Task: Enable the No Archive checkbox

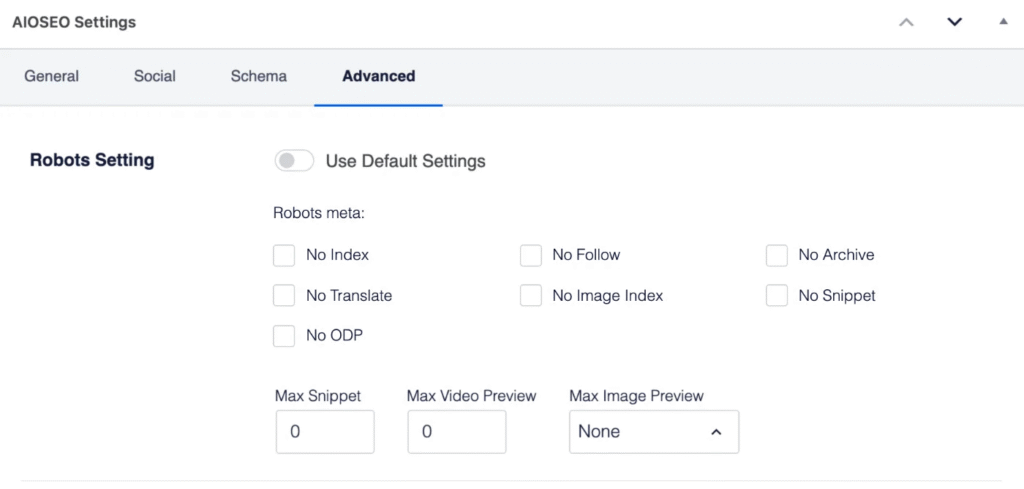Action: click(777, 256)
